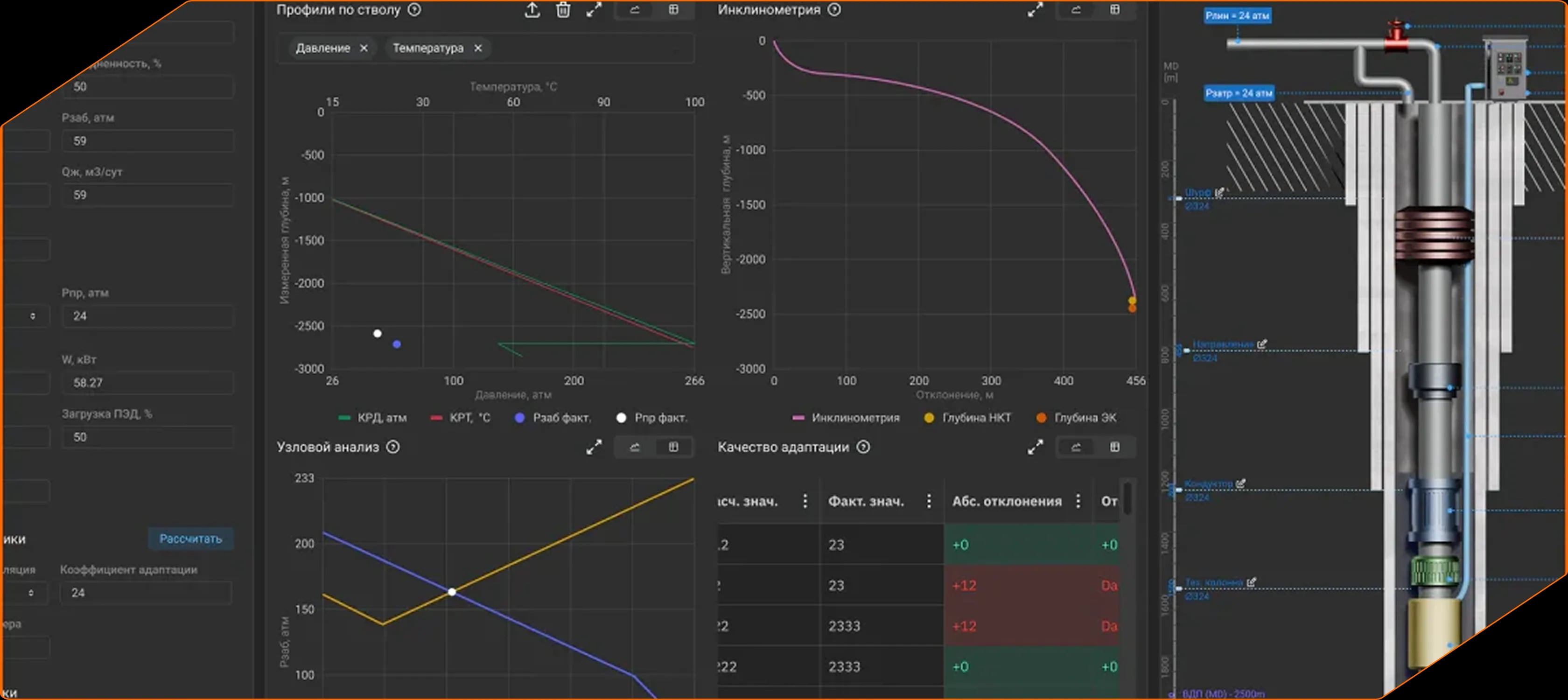
Task: Click the Рзатр = 24 атм label
Action: click(x=1239, y=93)
